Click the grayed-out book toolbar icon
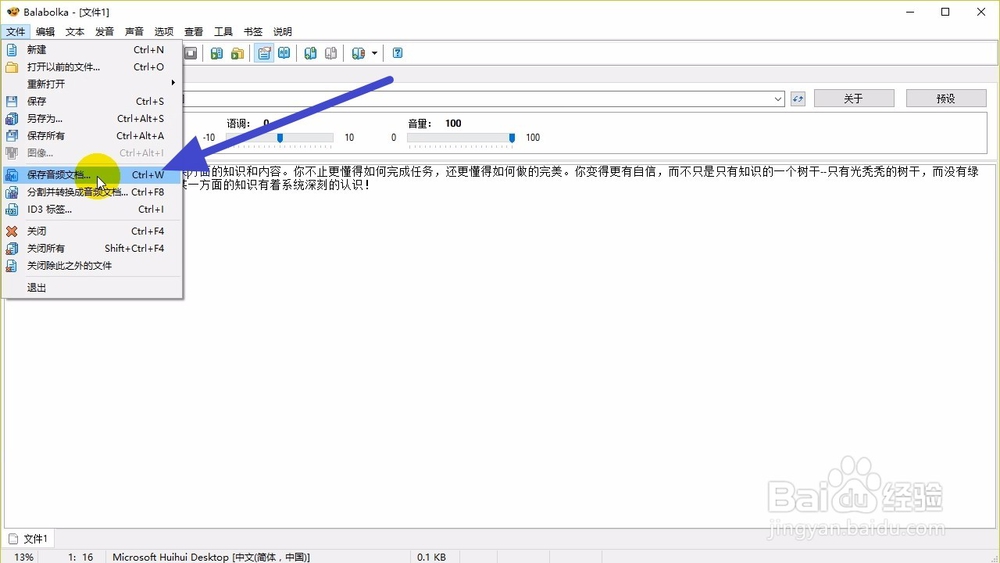 coord(330,54)
